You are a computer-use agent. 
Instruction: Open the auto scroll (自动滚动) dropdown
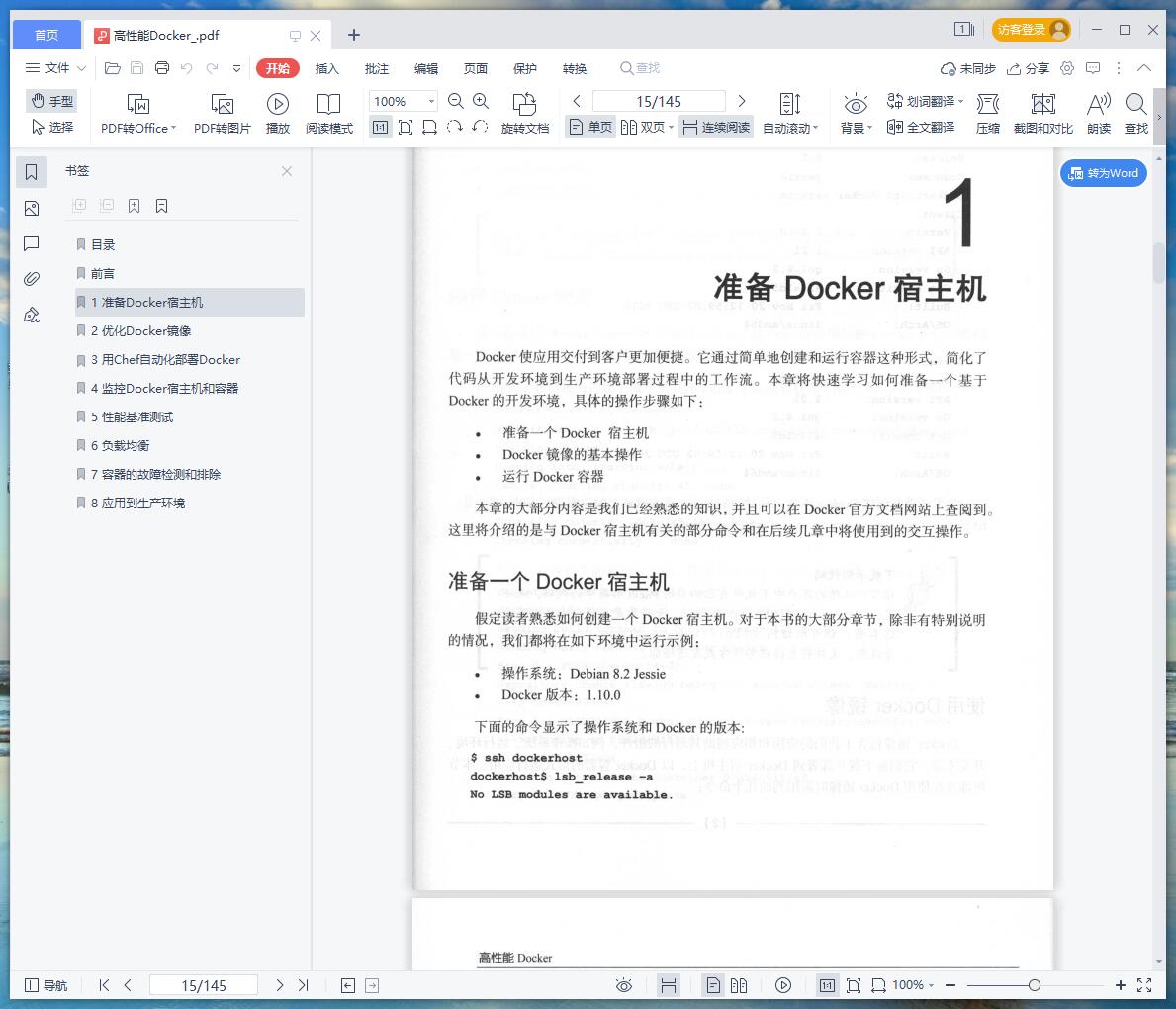(x=790, y=114)
